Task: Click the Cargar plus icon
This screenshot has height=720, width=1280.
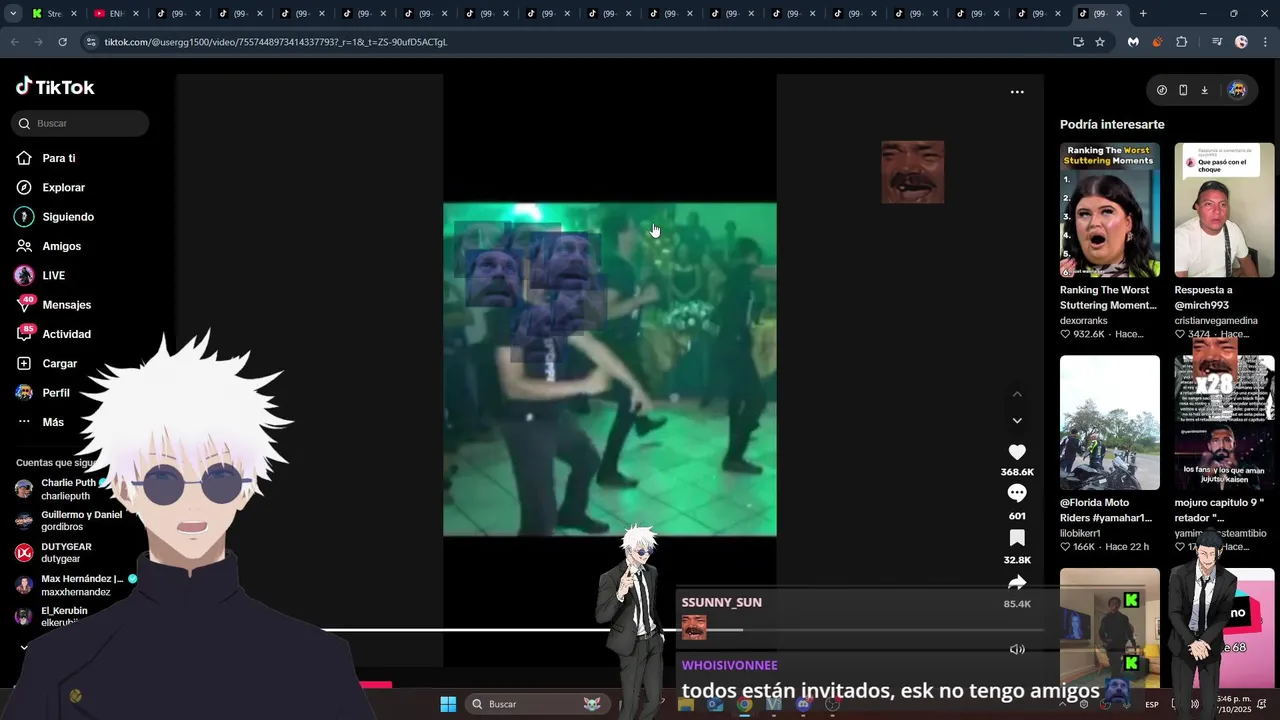Action: tap(24, 363)
